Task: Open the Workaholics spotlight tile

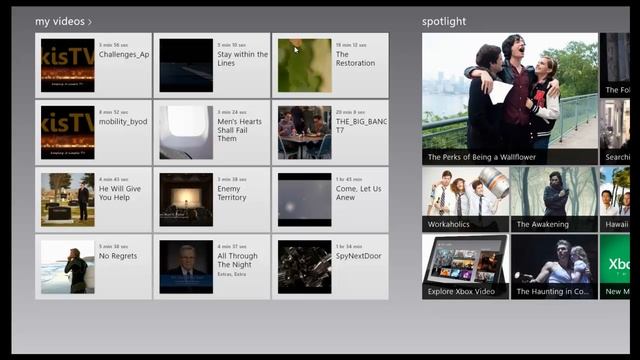Action: pos(465,200)
